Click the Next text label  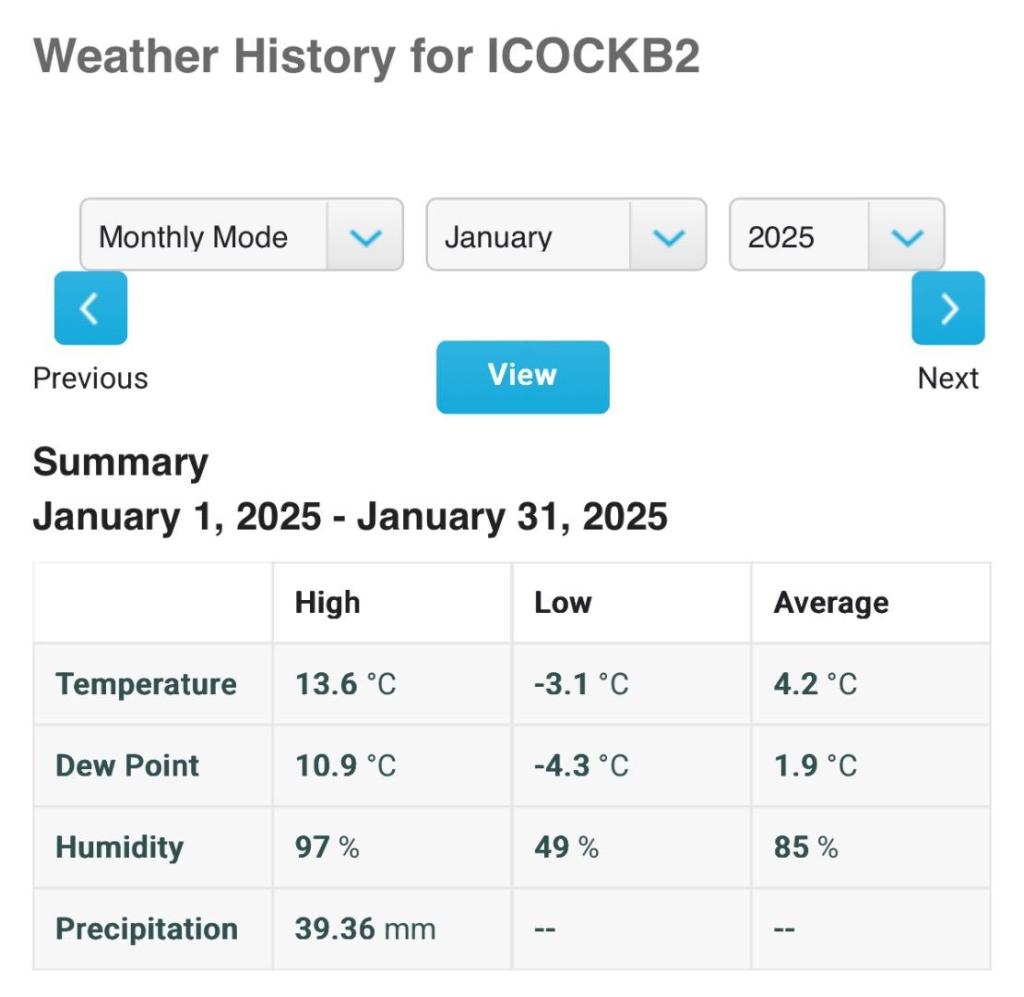point(947,378)
